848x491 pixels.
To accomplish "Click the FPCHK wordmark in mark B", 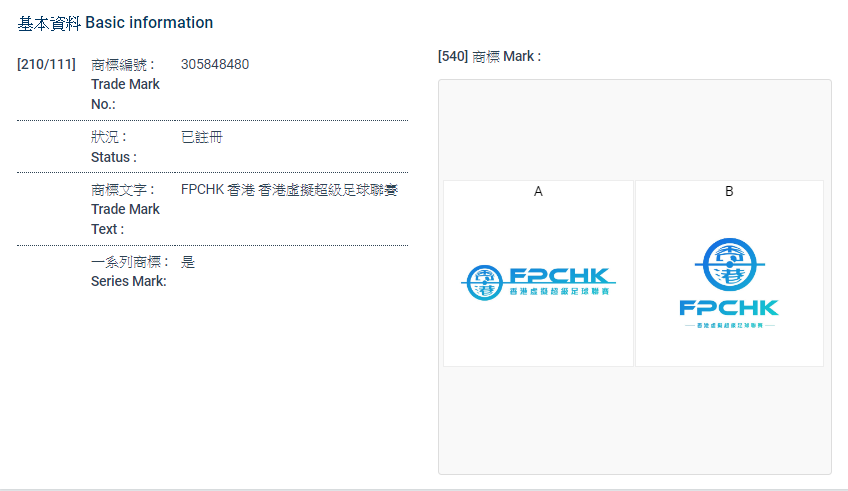I will pyautogui.click(x=728, y=308).
